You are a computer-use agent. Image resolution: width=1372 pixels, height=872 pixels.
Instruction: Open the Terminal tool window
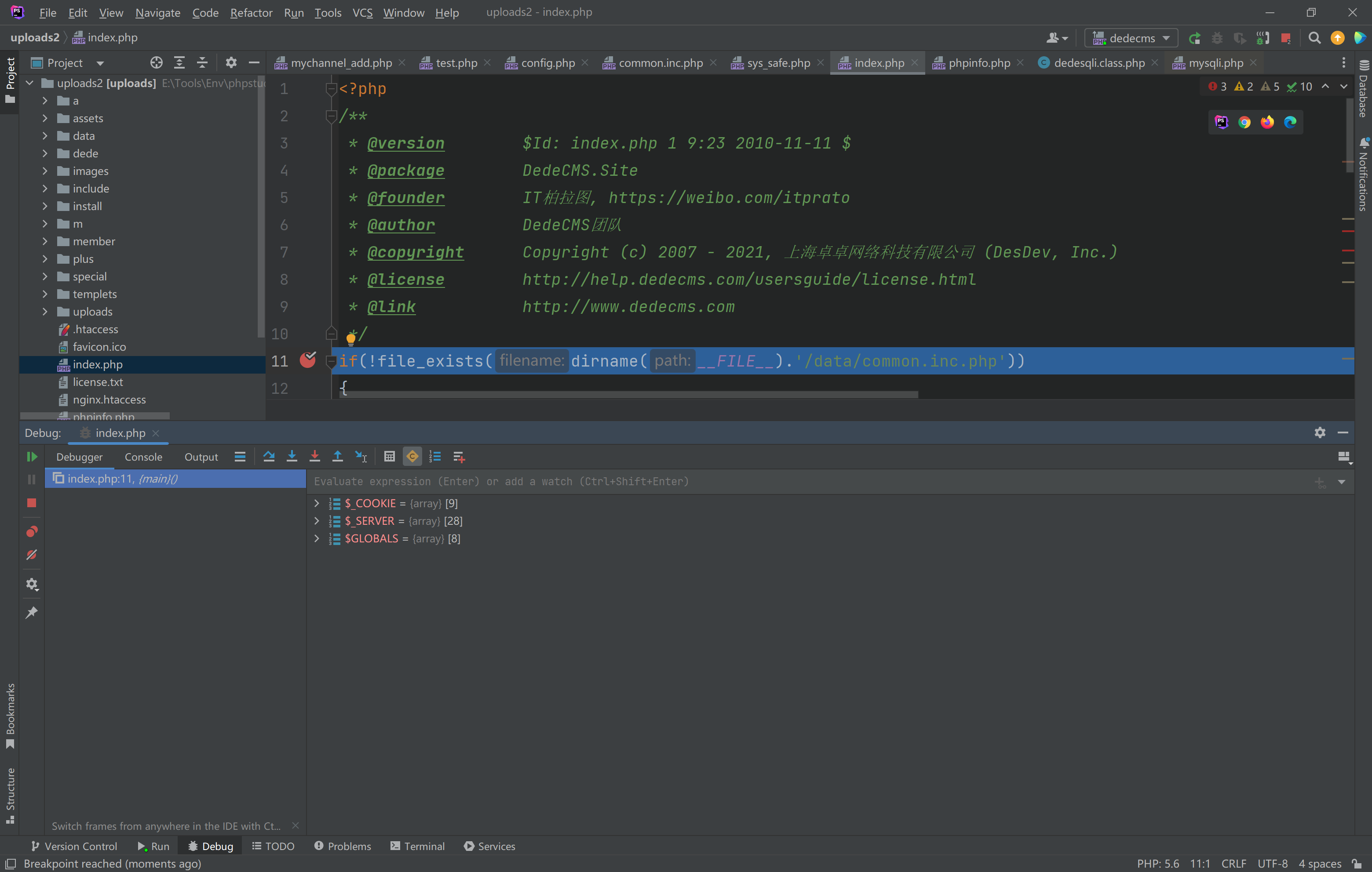417,846
